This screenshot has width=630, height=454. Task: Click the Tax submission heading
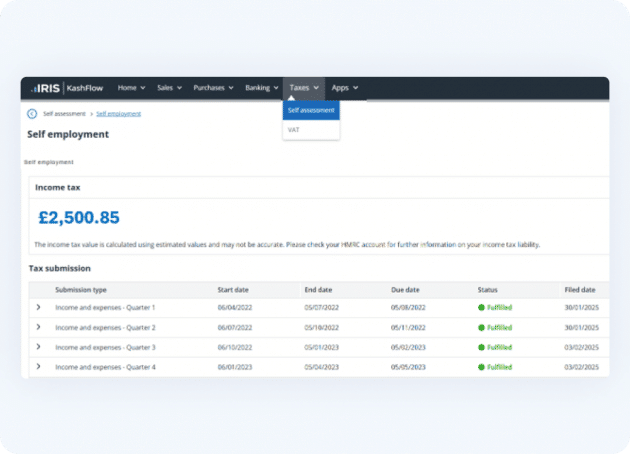tap(59, 268)
